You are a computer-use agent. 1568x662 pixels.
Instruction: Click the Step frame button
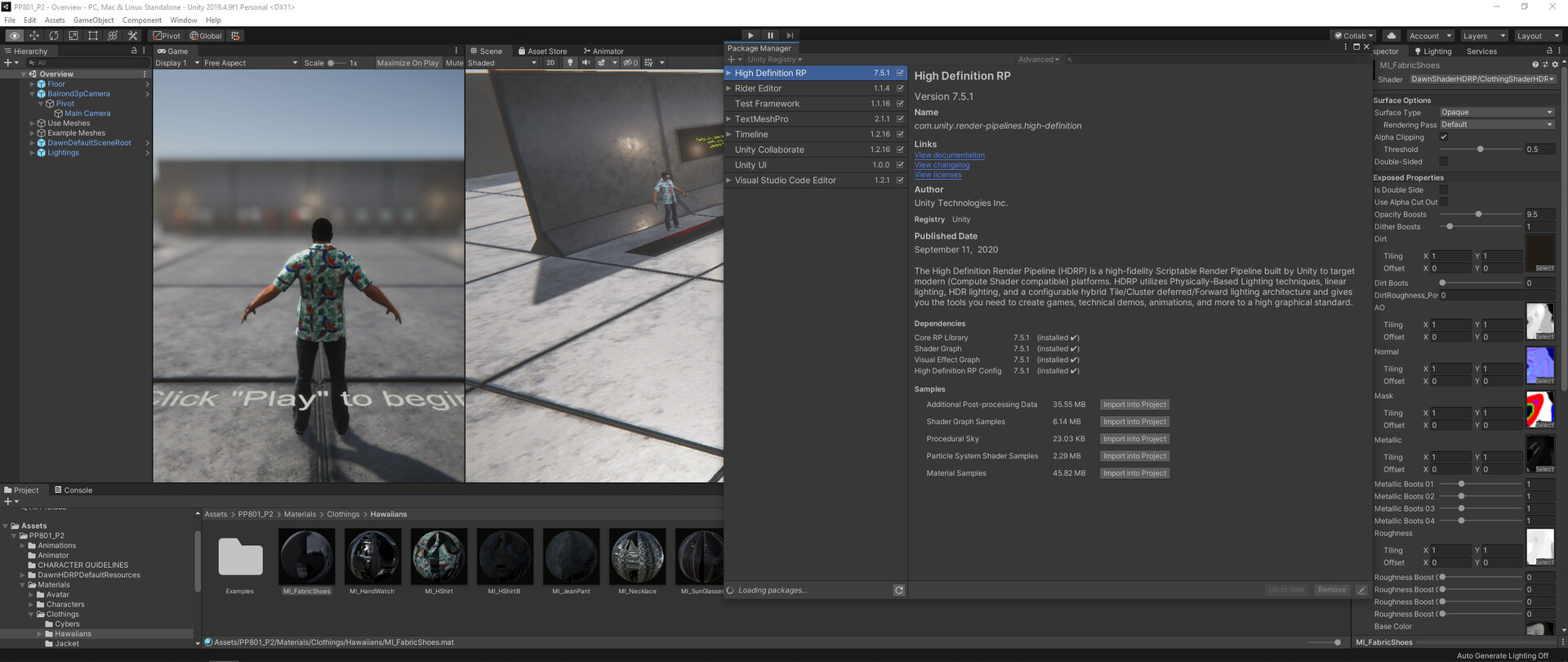pos(790,35)
